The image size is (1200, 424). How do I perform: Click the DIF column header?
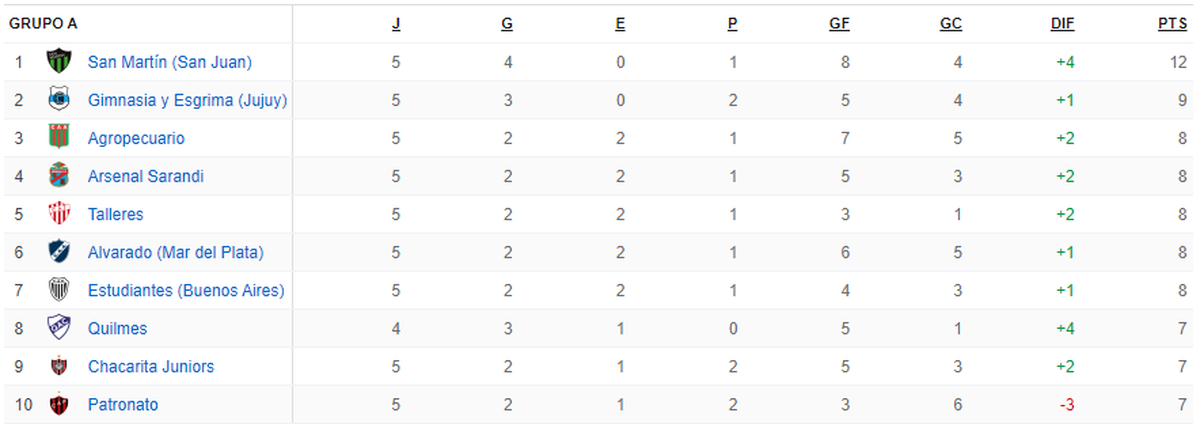[1063, 24]
